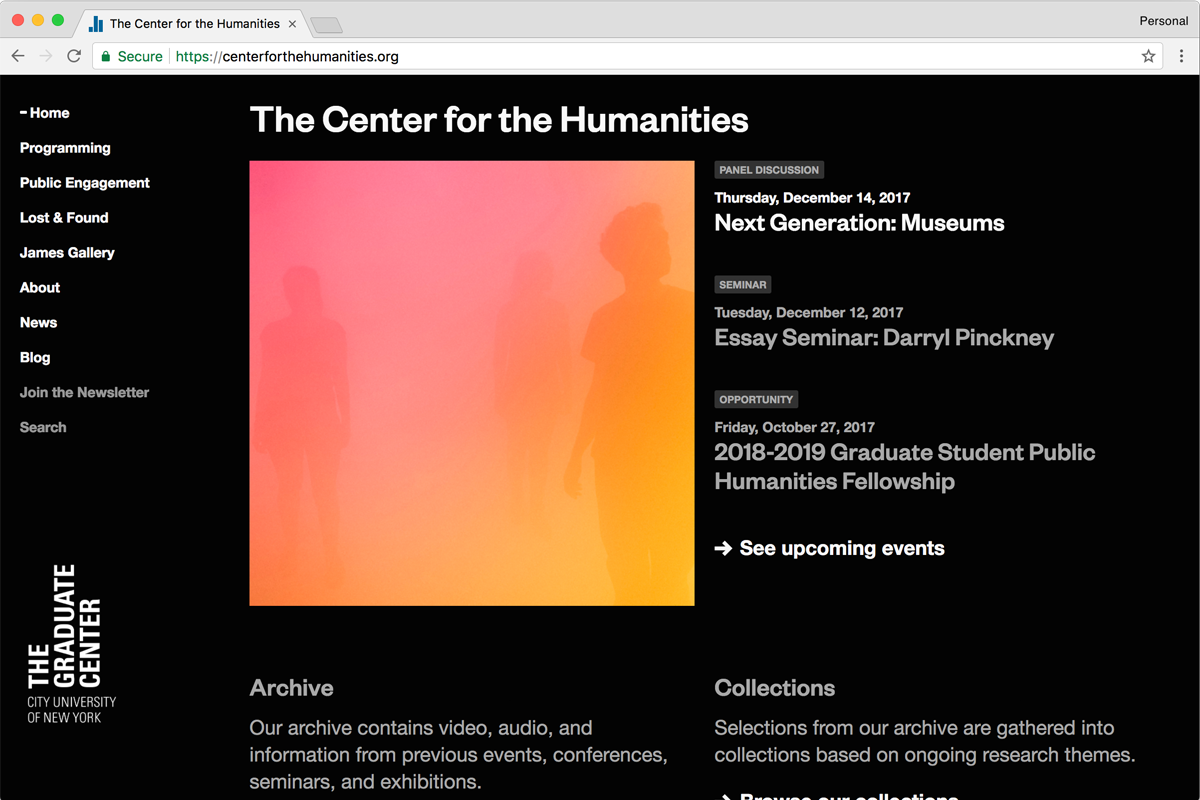The height and width of the screenshot is (800, 1200).
Task: Click the browser forward arrow
Action: (x=46, y=56)
